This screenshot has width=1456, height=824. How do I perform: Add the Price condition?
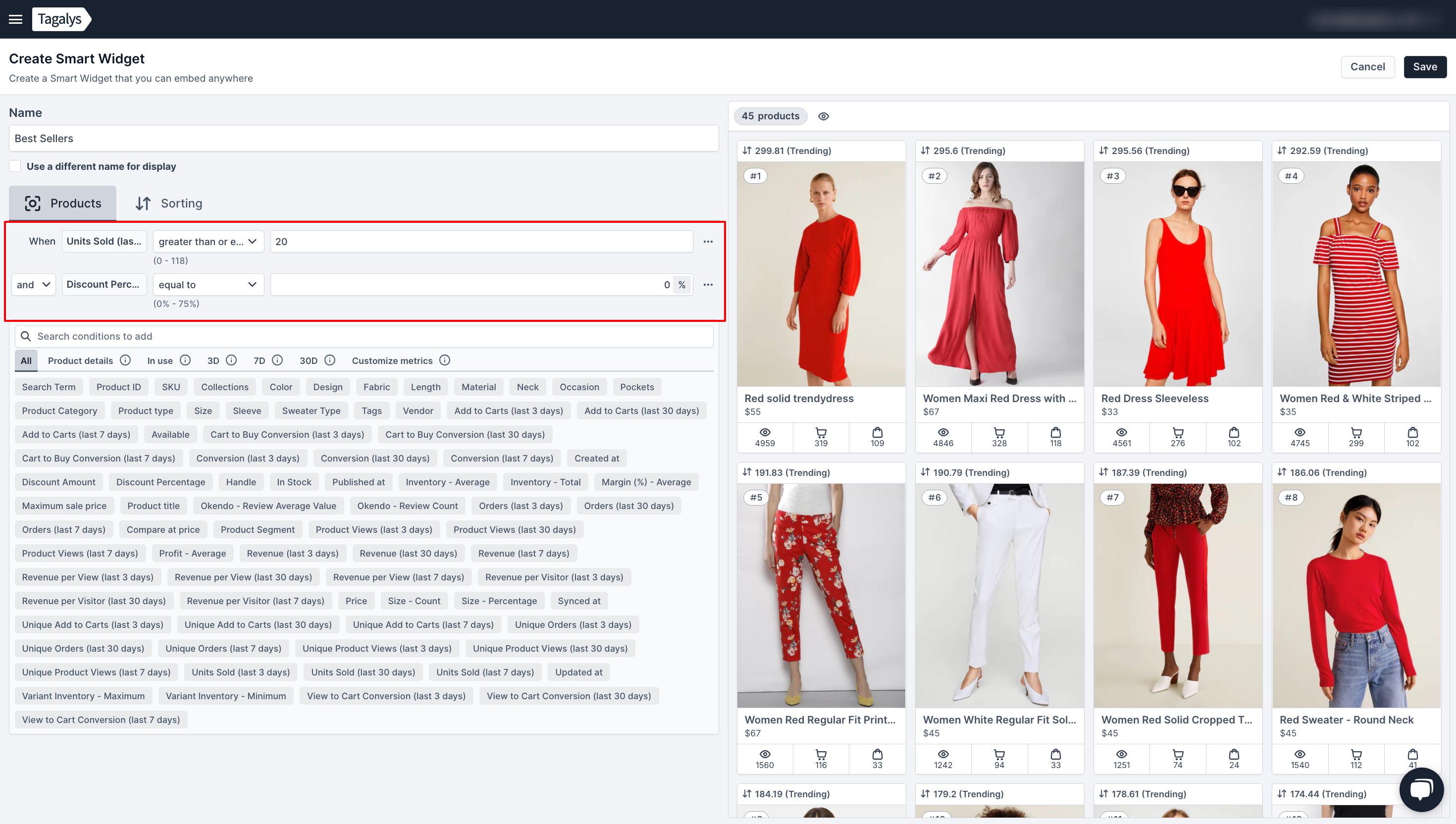tap(356, 601)
